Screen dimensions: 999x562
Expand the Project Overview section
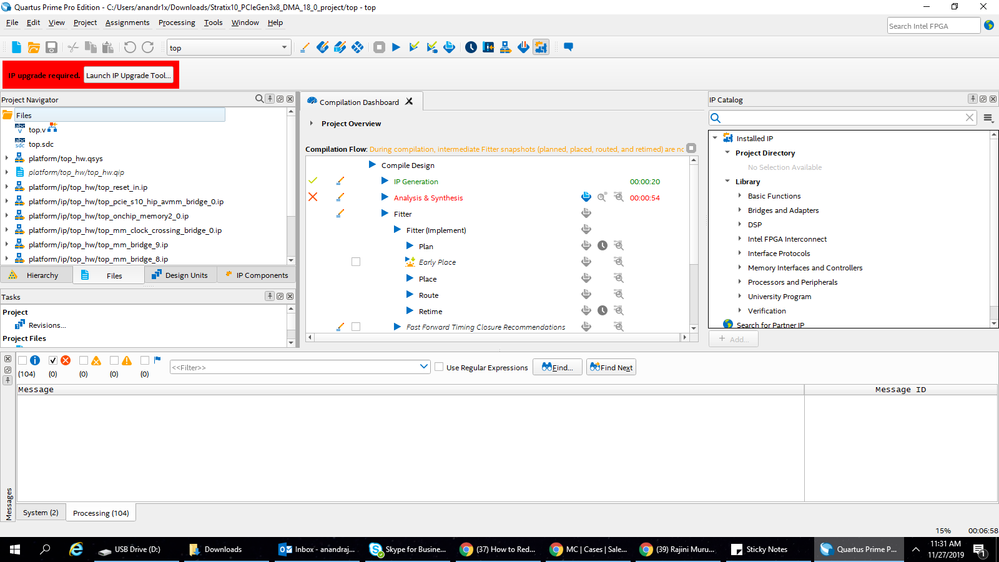click(x=311, y=124)
